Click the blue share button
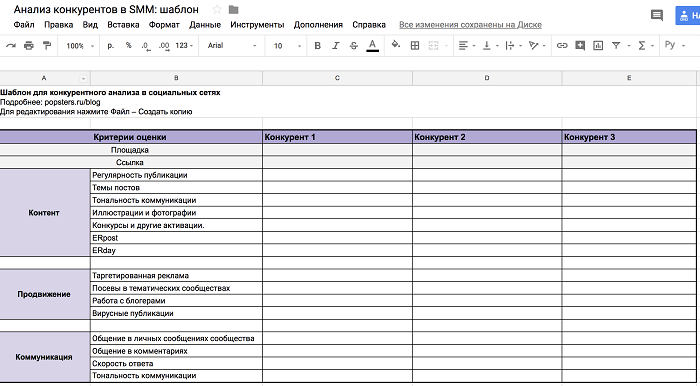The width and height of the screenshot is (700, 386). pyautogui.click(x=688, y=16)
